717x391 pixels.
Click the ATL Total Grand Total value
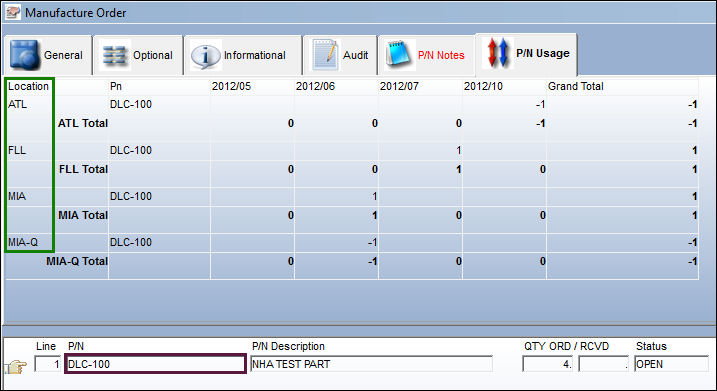tap(692, 123)
